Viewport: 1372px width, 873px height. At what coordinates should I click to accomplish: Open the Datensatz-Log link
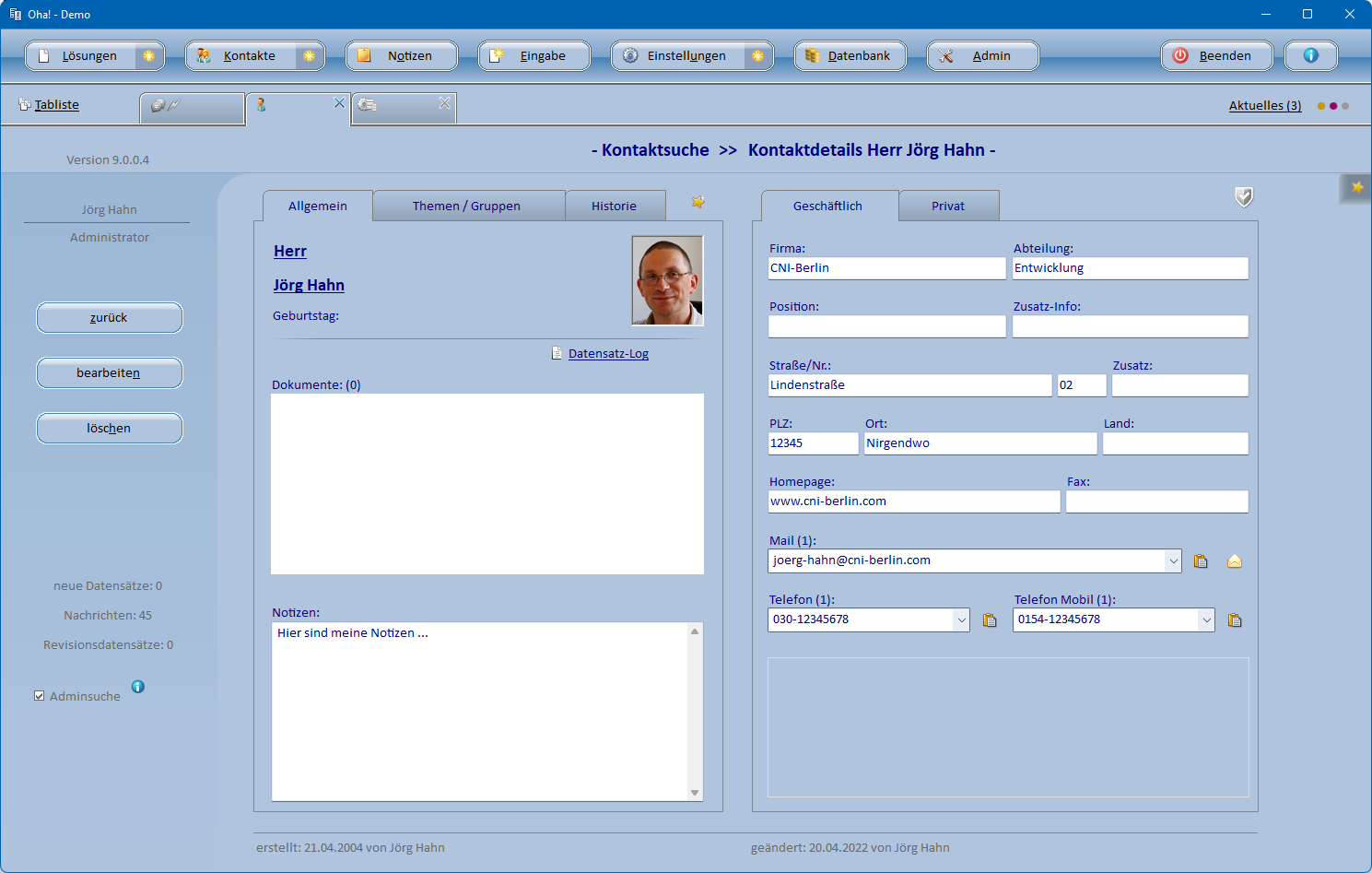(608, 354)
